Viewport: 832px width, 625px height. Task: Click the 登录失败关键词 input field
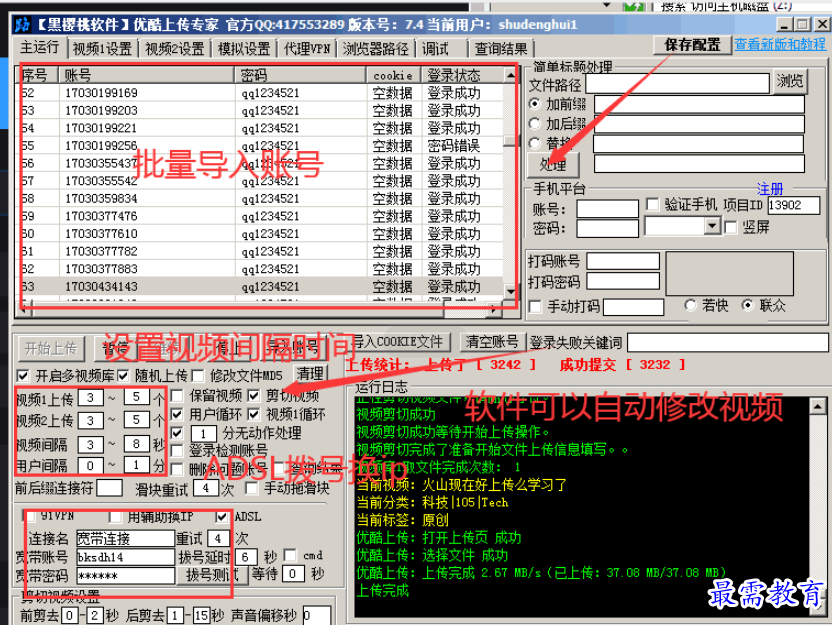pyautogui.click(x=727, y=342)
